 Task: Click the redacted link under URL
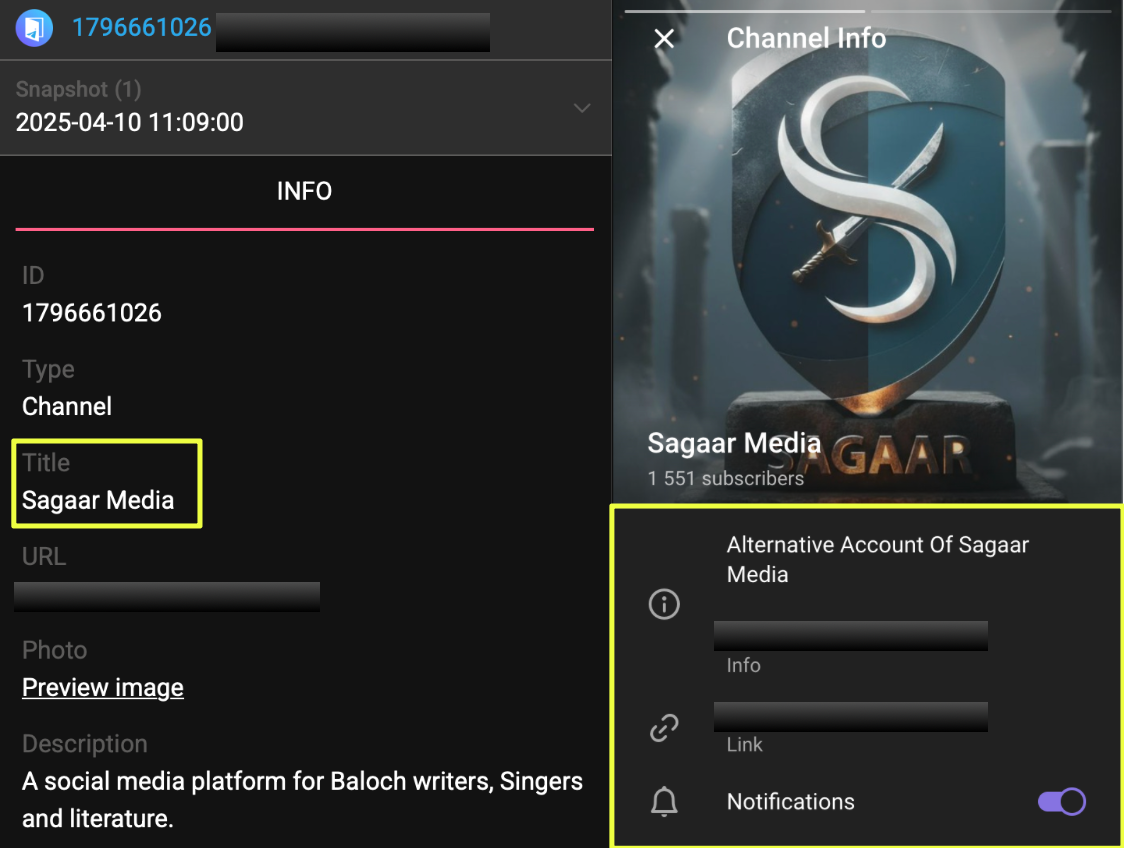click(167, 596)
